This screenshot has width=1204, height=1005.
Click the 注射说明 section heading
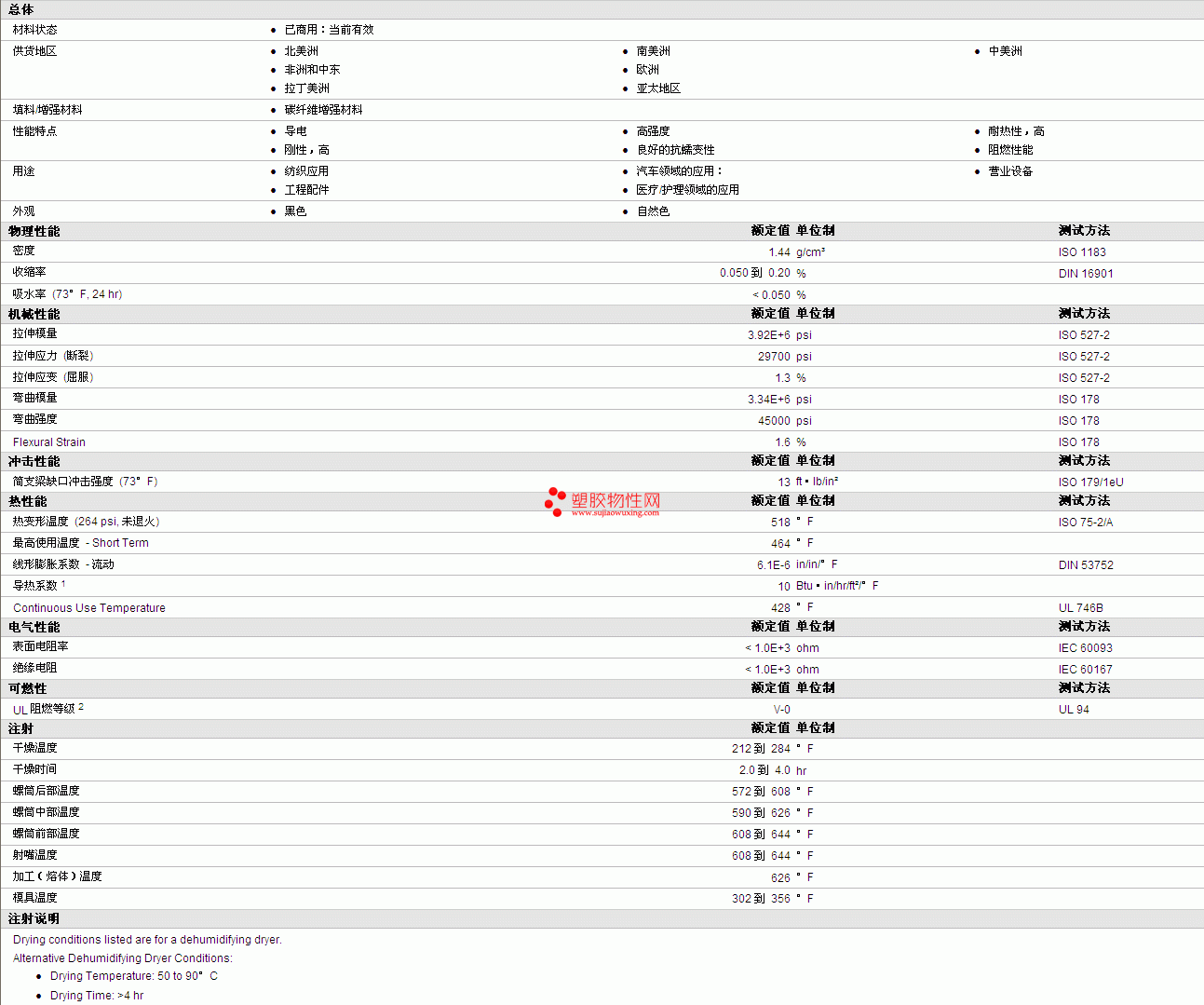click(x=34, y=918)
